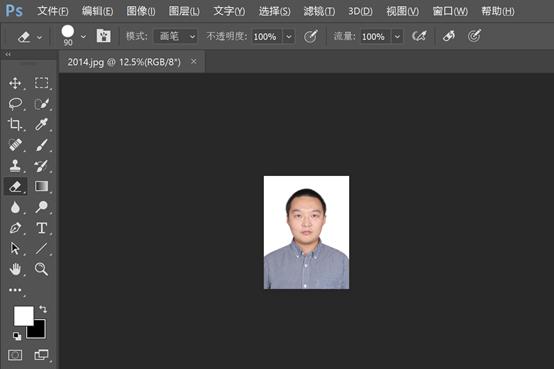Screen dimensions: 554x369
Task: Toggle pressure for opacity icon
Action: [311, 36]
